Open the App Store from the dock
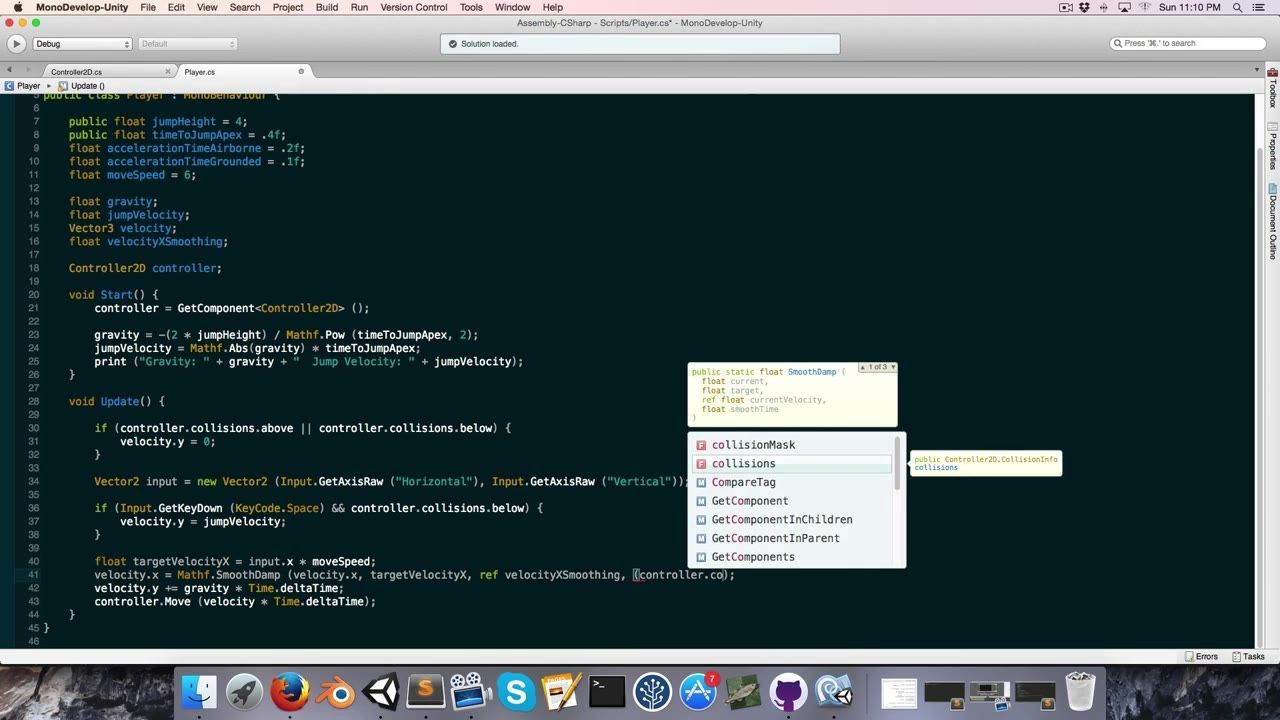 point(698,692)
